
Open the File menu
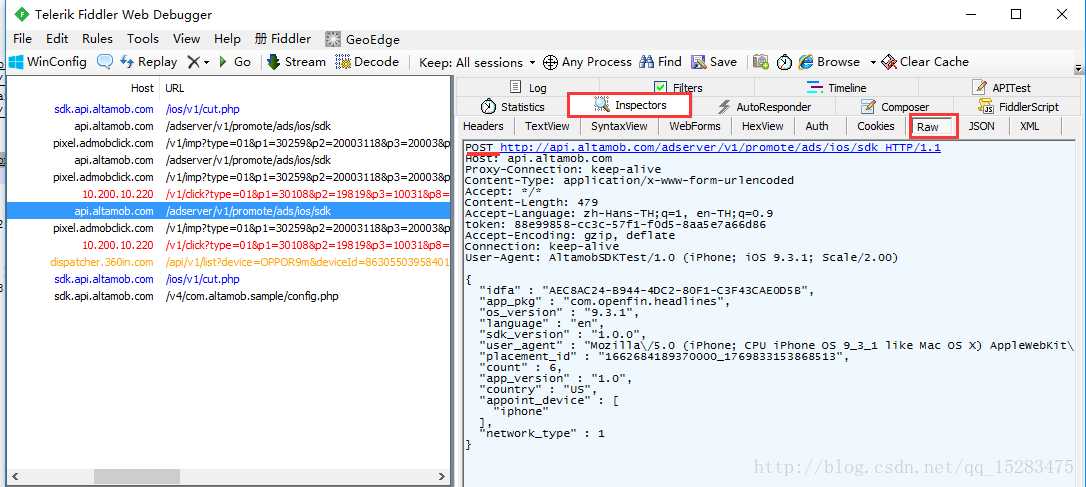click(22, 39)
